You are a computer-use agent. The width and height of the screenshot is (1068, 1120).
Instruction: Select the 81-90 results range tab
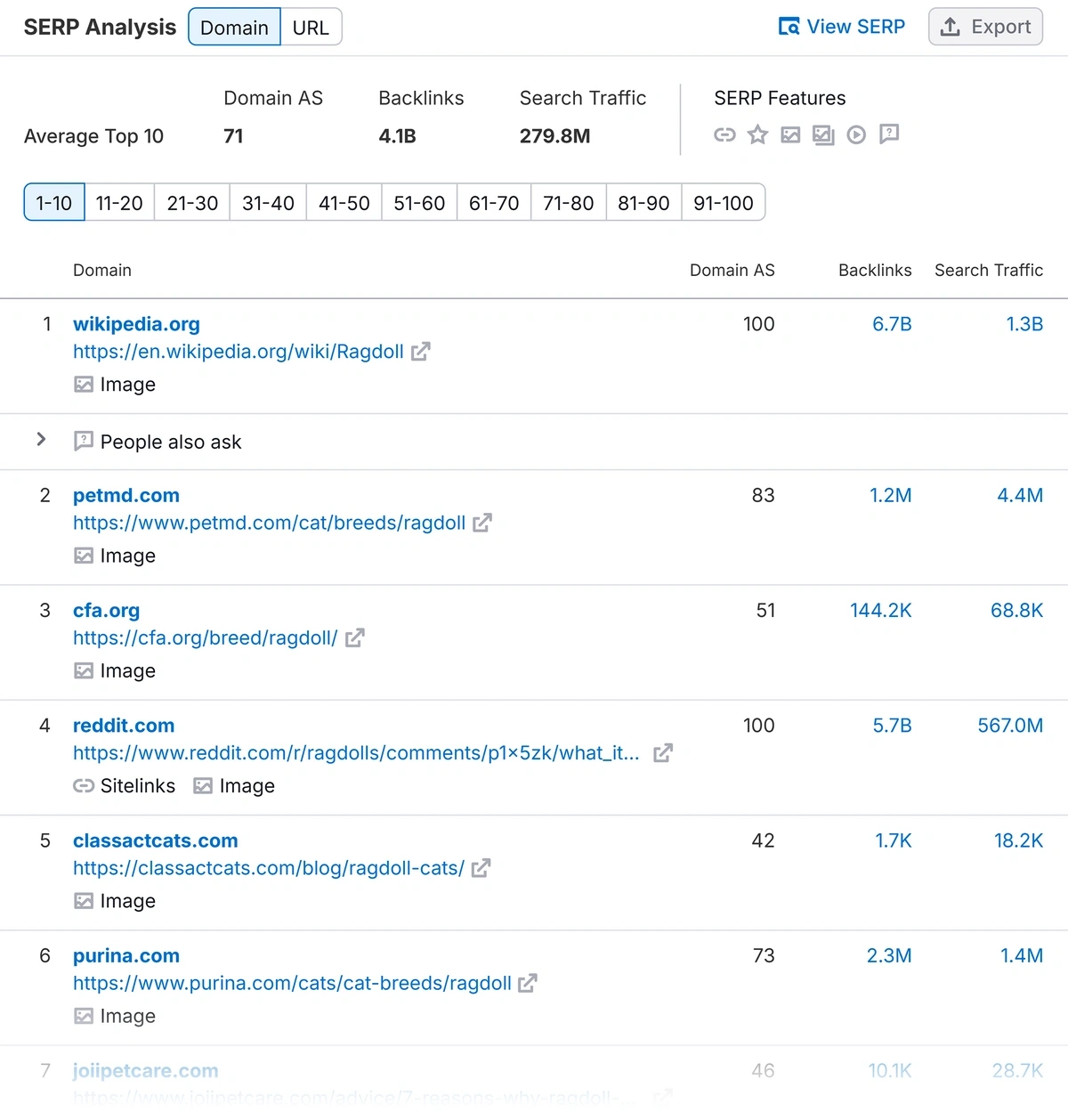[643, 203]
